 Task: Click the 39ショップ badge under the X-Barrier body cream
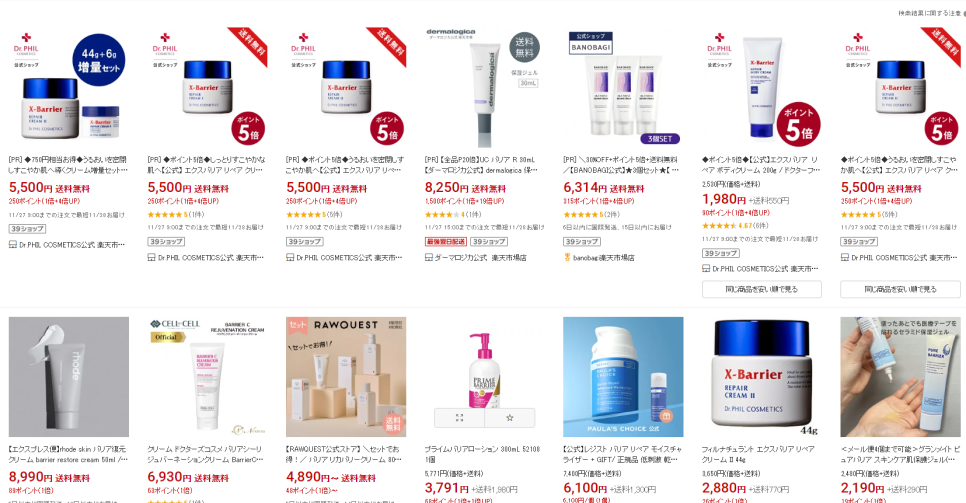[720, 253]
